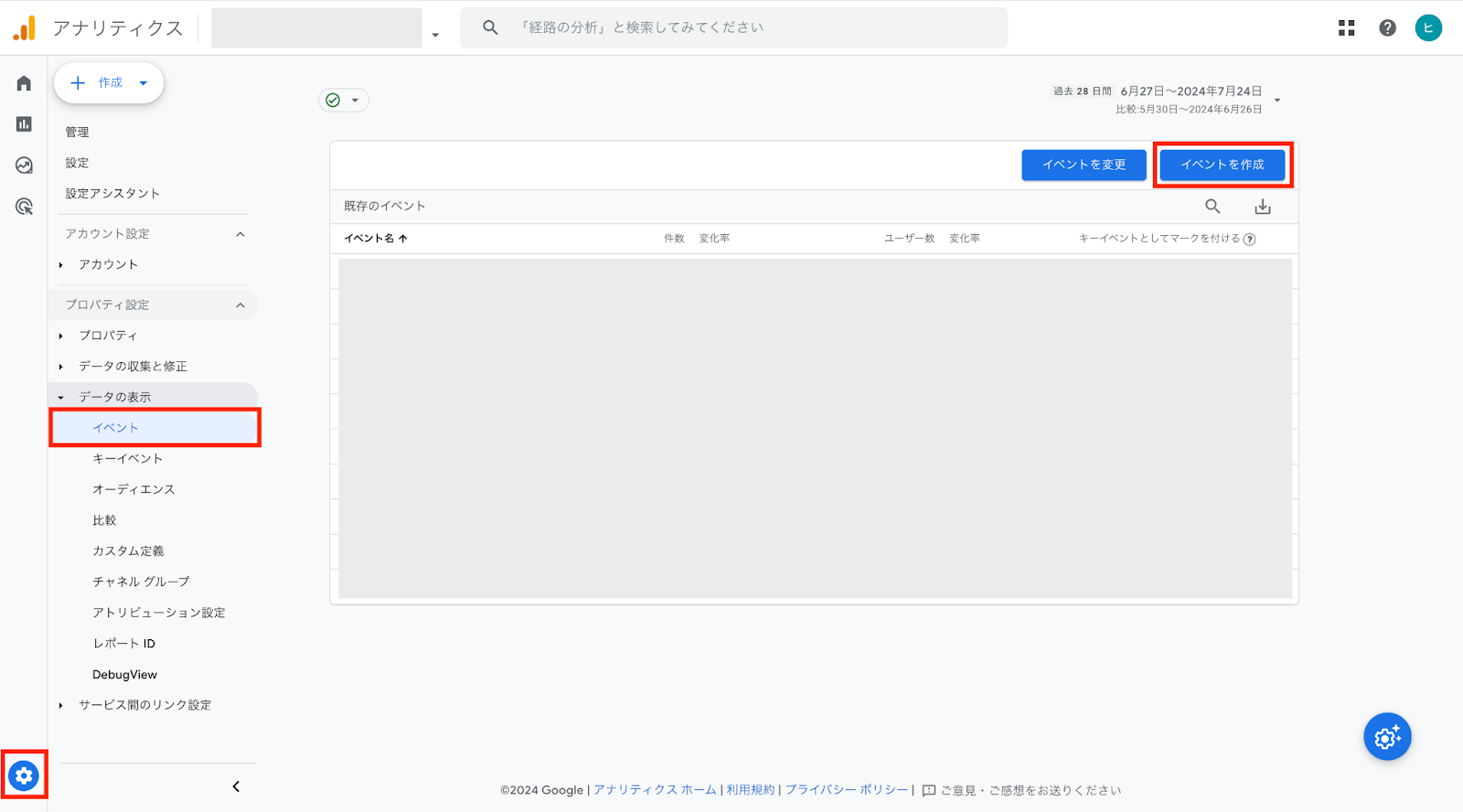This screenshot has height=812, width=1463.
Task: Select 設定 in the sidebar
Action: 77,163
